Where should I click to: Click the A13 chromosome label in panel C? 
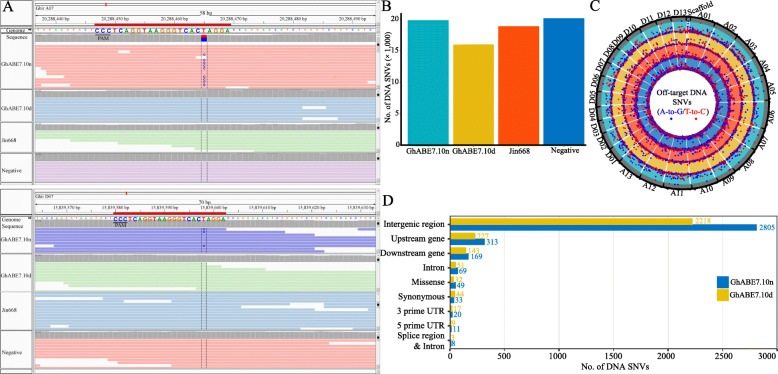coord(625,173)
